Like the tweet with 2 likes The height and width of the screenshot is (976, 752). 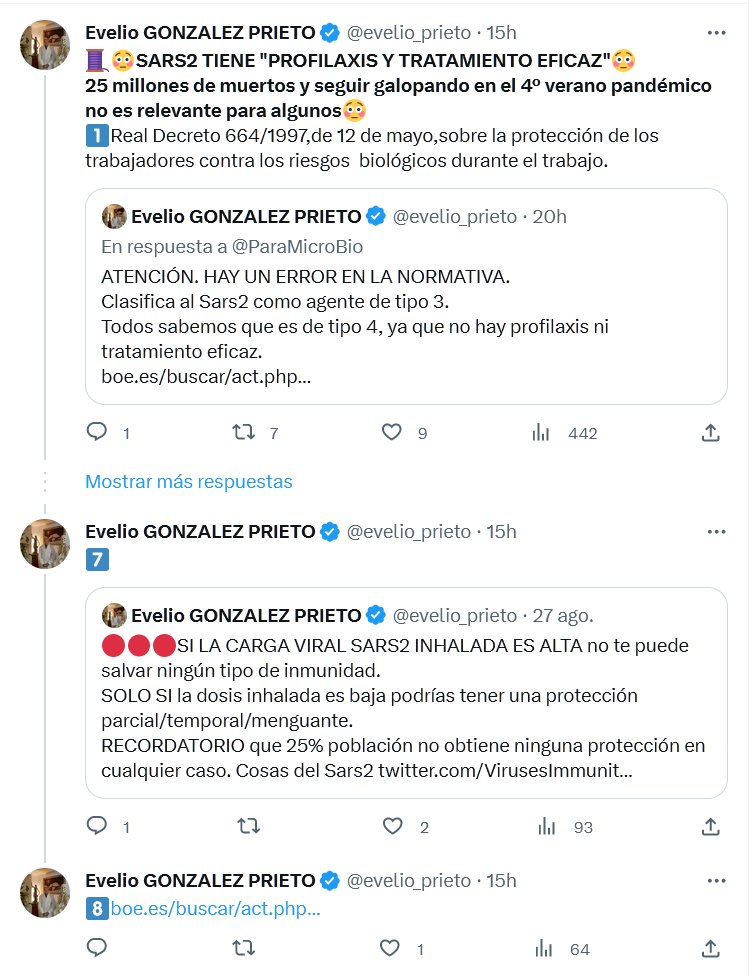click(x=393, y=826)
